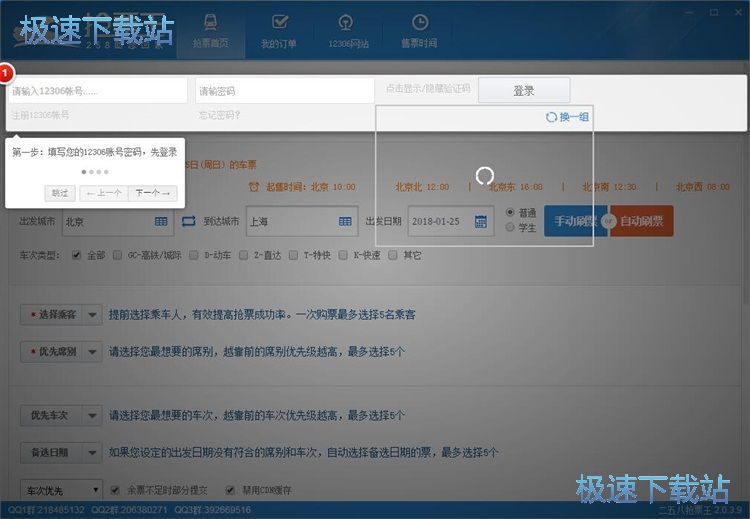Click the 12306 account input field

pyautogui.click(x=97, y=91)
